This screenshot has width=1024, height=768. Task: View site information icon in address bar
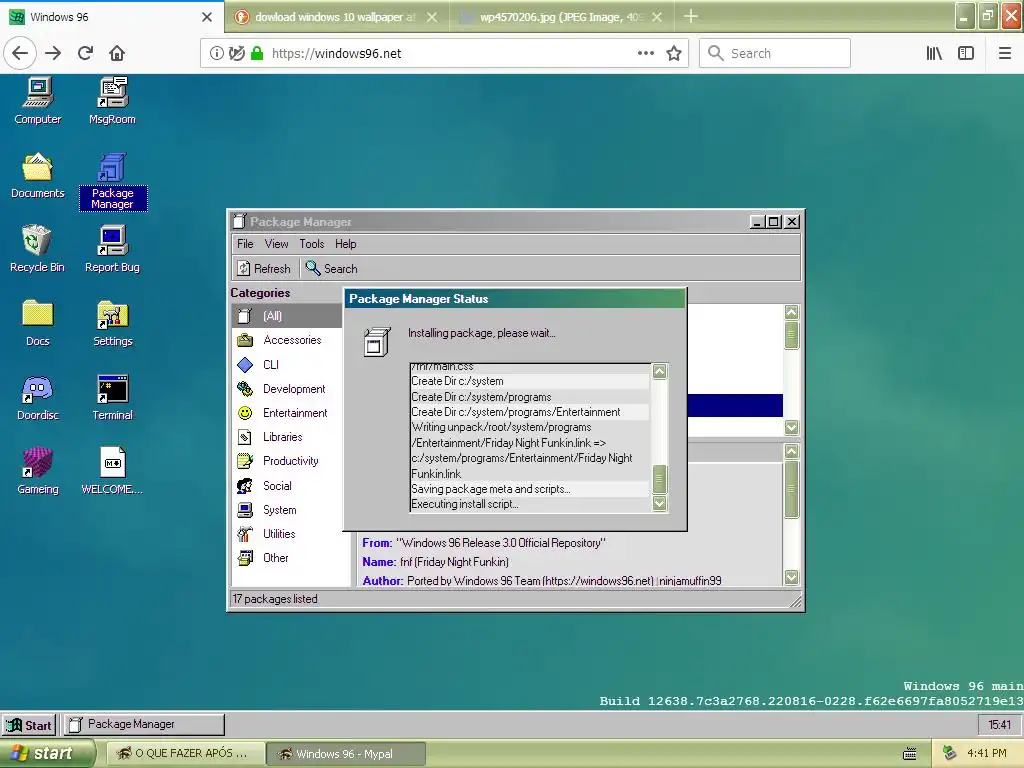(217, 54)
